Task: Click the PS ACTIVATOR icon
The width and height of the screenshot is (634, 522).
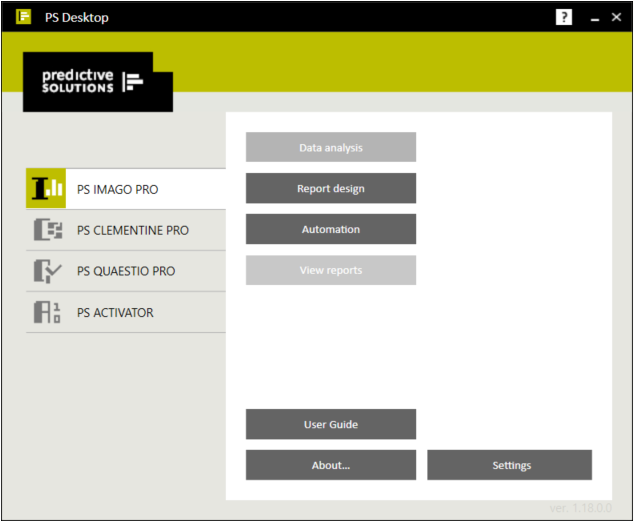Action: 47,312
